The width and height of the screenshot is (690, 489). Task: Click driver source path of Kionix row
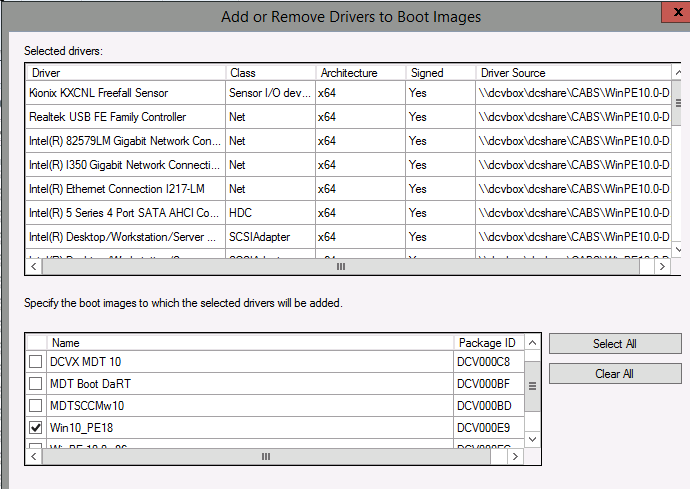(574, 93)
